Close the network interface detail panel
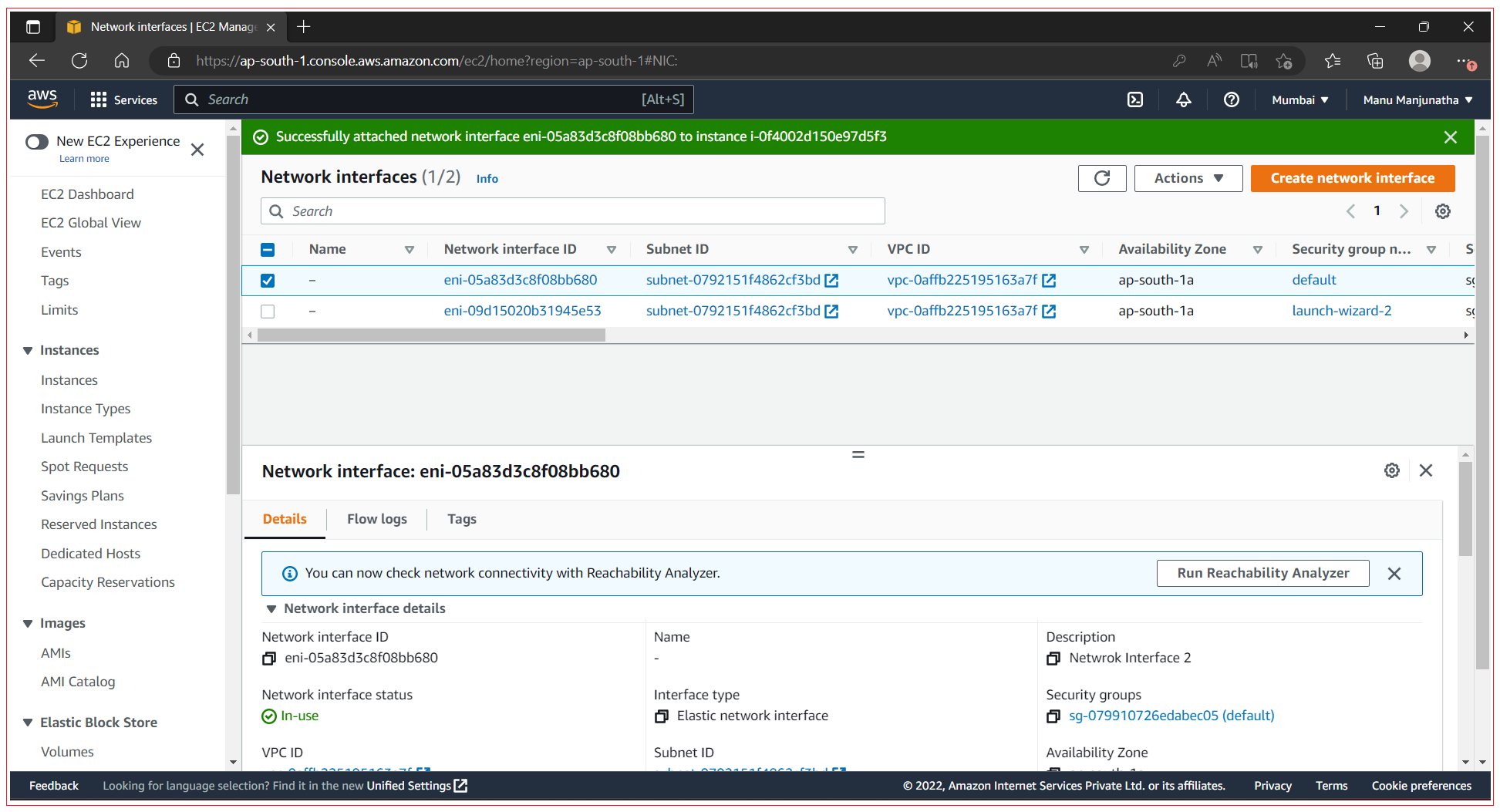The width and height of the screenshot is (1500, 812). coord(1426,470)
